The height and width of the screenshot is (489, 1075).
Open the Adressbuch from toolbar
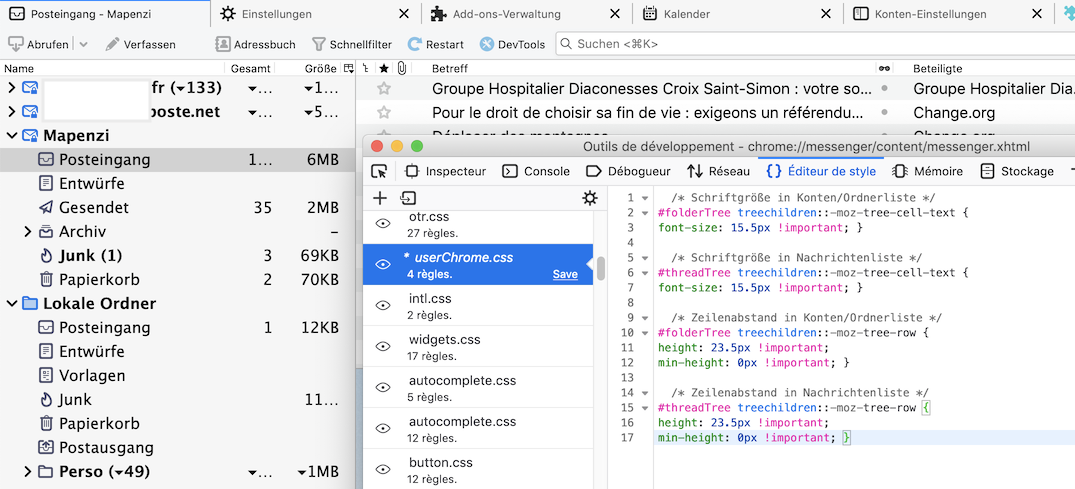[x=255, y=44]
